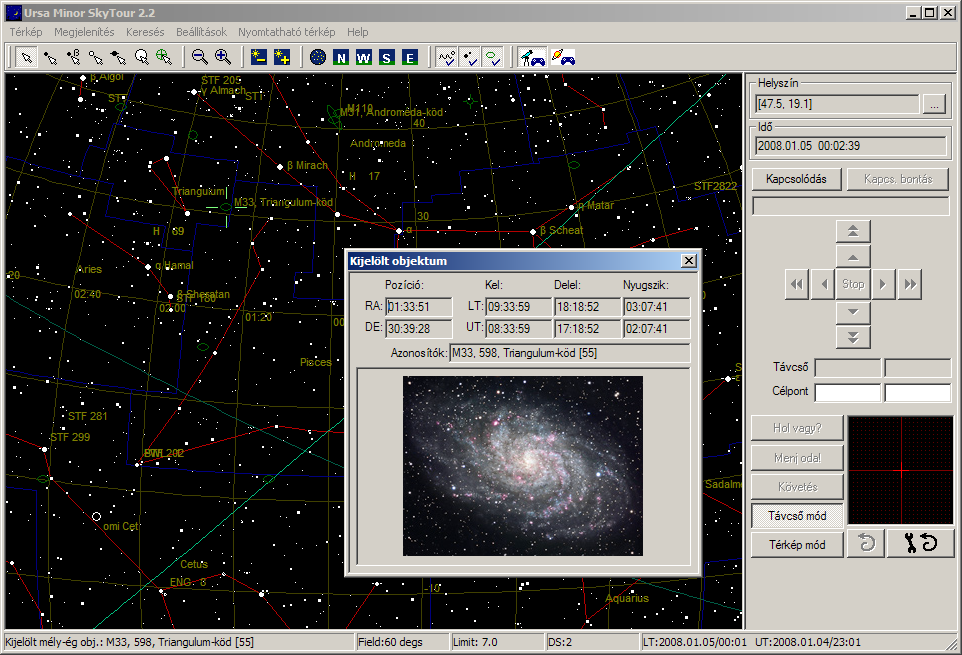Turn the view to West (W icon)
This screenshot has height=655, width=962.
tap(364, 58)
